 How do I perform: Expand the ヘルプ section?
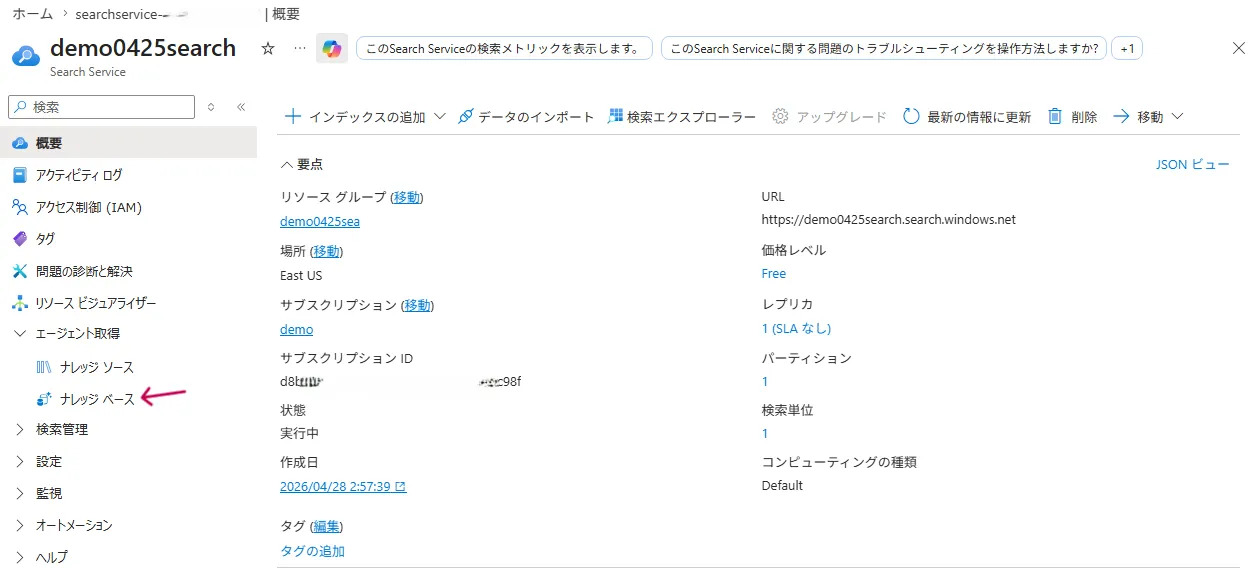[x=20, y=557]
